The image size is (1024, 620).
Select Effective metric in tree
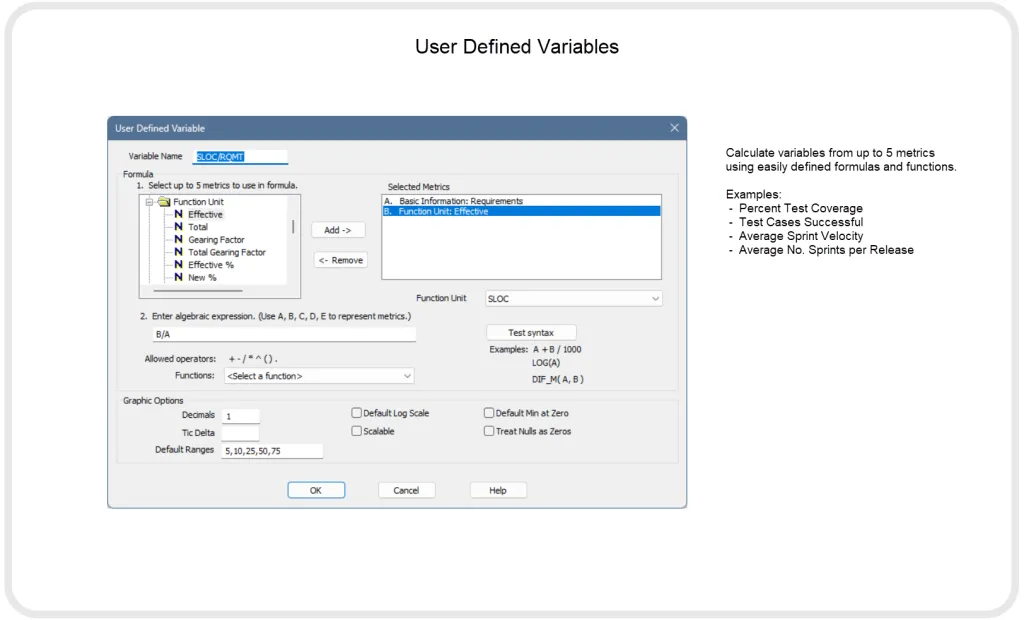205,214
